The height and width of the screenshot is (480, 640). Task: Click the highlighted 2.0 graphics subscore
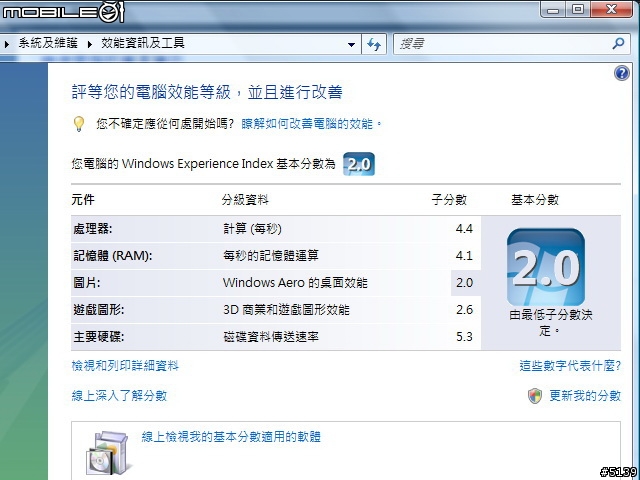[x=465, y=282]
